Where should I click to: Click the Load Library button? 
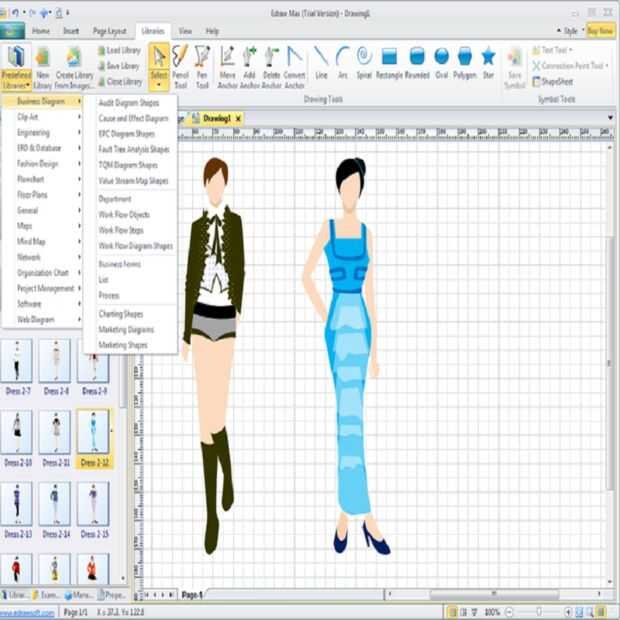(119, 50)
